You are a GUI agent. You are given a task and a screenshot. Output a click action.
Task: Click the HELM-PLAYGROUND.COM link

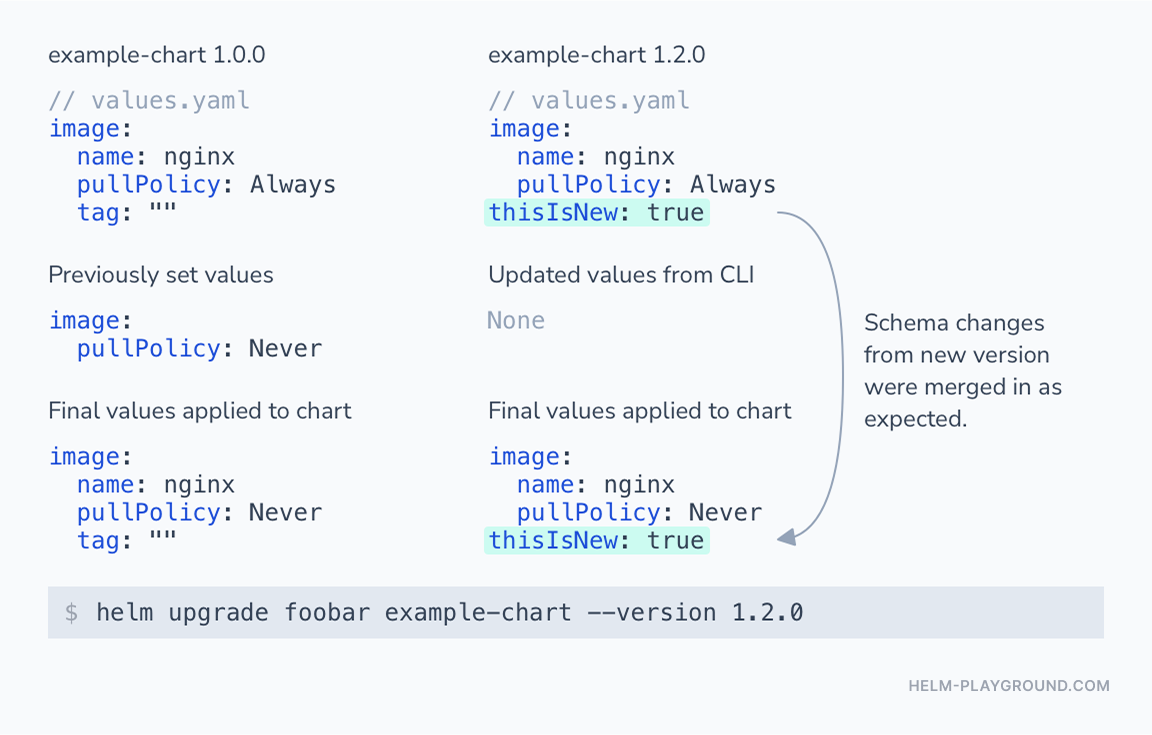[1009, 686]
